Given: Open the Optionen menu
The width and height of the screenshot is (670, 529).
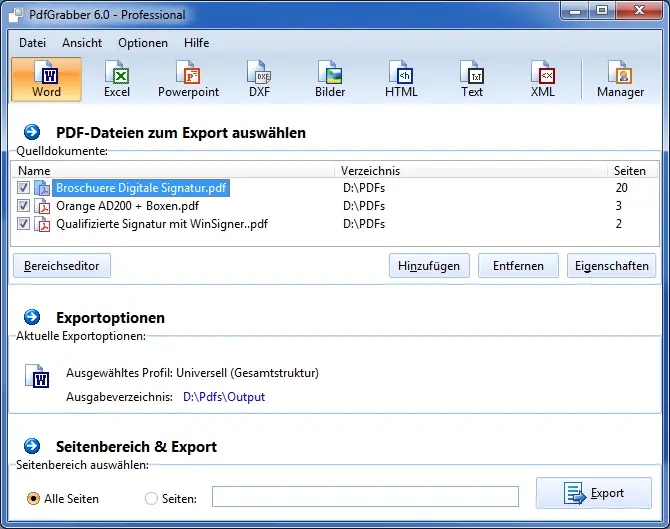Looking at the screenshot, I should tap(143, 43).
